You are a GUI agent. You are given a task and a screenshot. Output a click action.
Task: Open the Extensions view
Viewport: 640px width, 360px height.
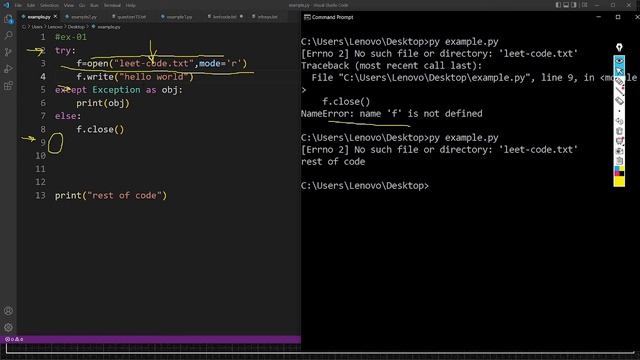[8, 86]
